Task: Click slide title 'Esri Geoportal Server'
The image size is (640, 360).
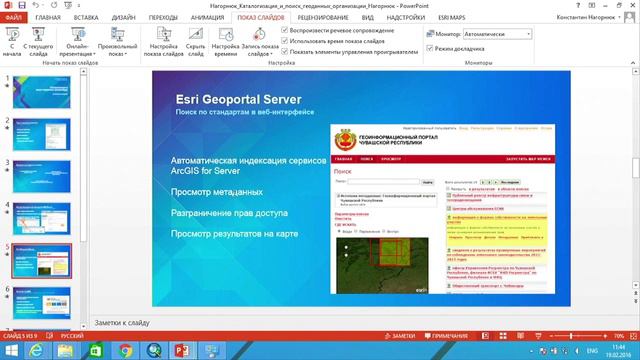Action: pos(238,99)
